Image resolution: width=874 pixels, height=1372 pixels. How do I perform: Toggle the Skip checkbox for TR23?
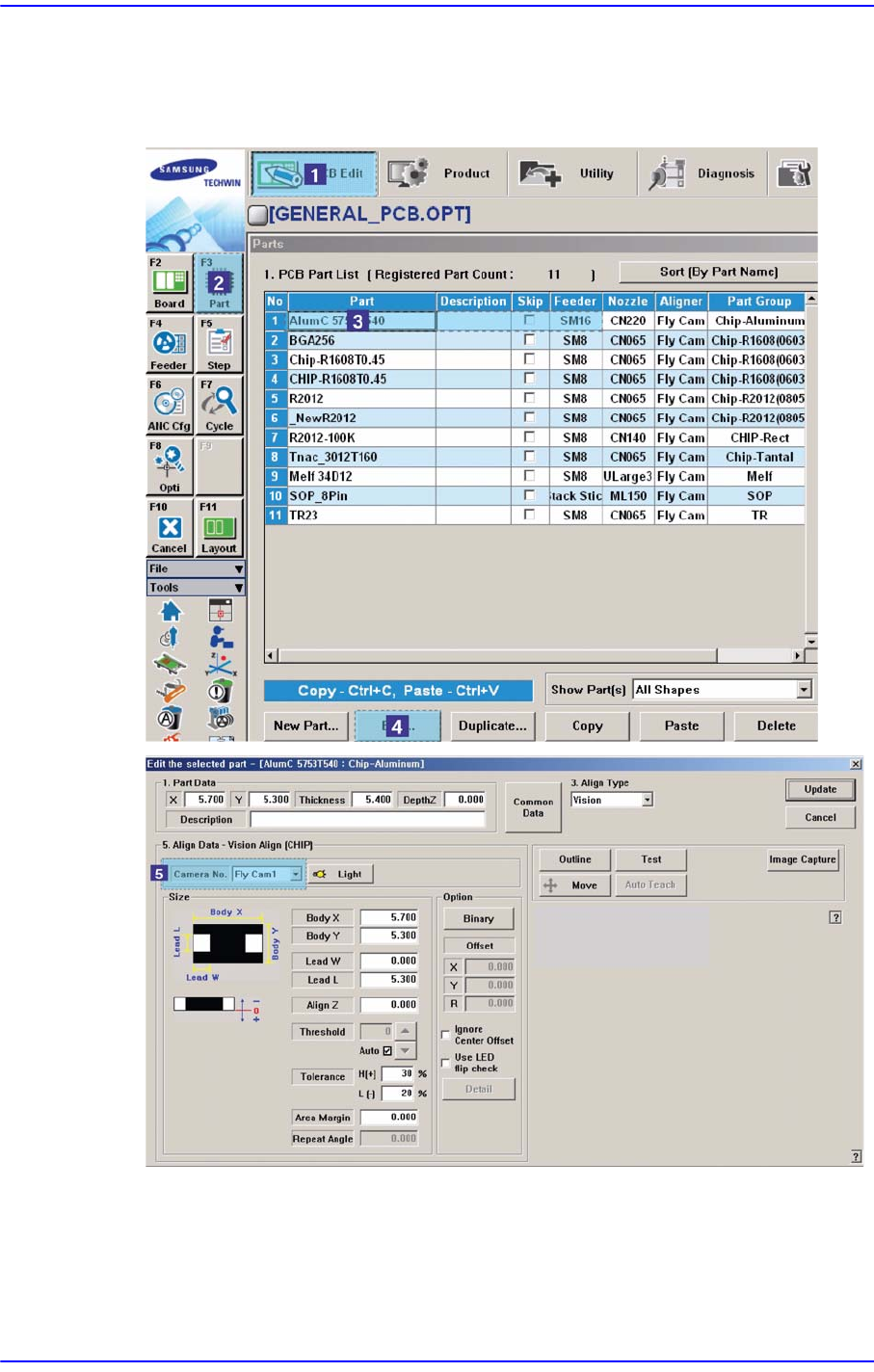tap(529, 514)
